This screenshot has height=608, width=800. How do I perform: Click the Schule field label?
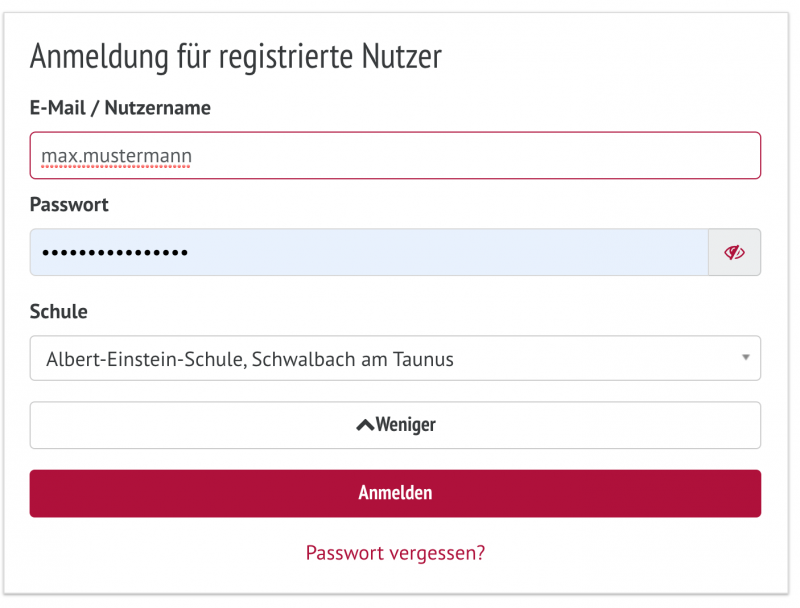(59, 311)
